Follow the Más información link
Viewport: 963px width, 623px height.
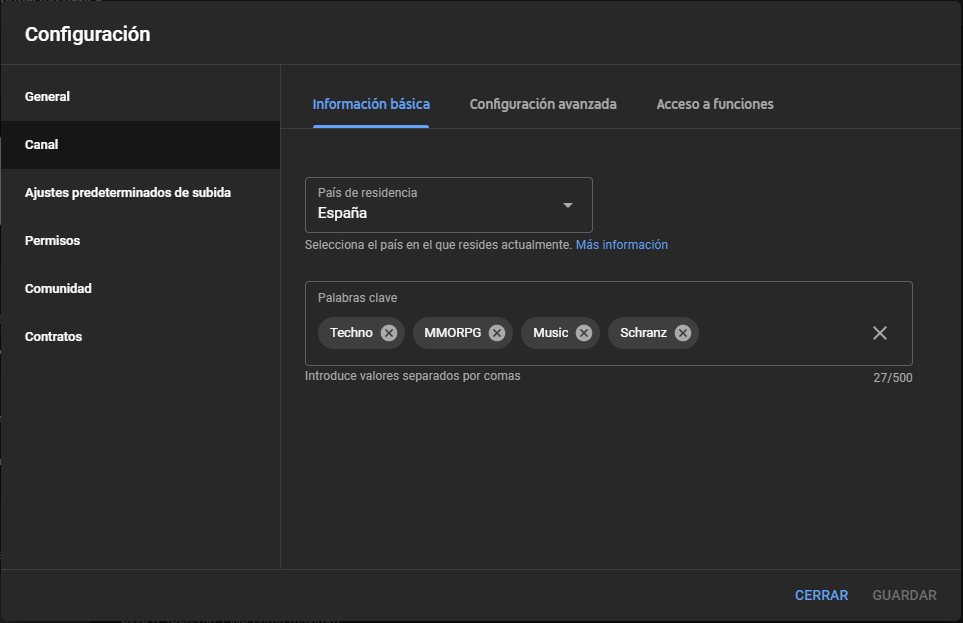point(621,245)
